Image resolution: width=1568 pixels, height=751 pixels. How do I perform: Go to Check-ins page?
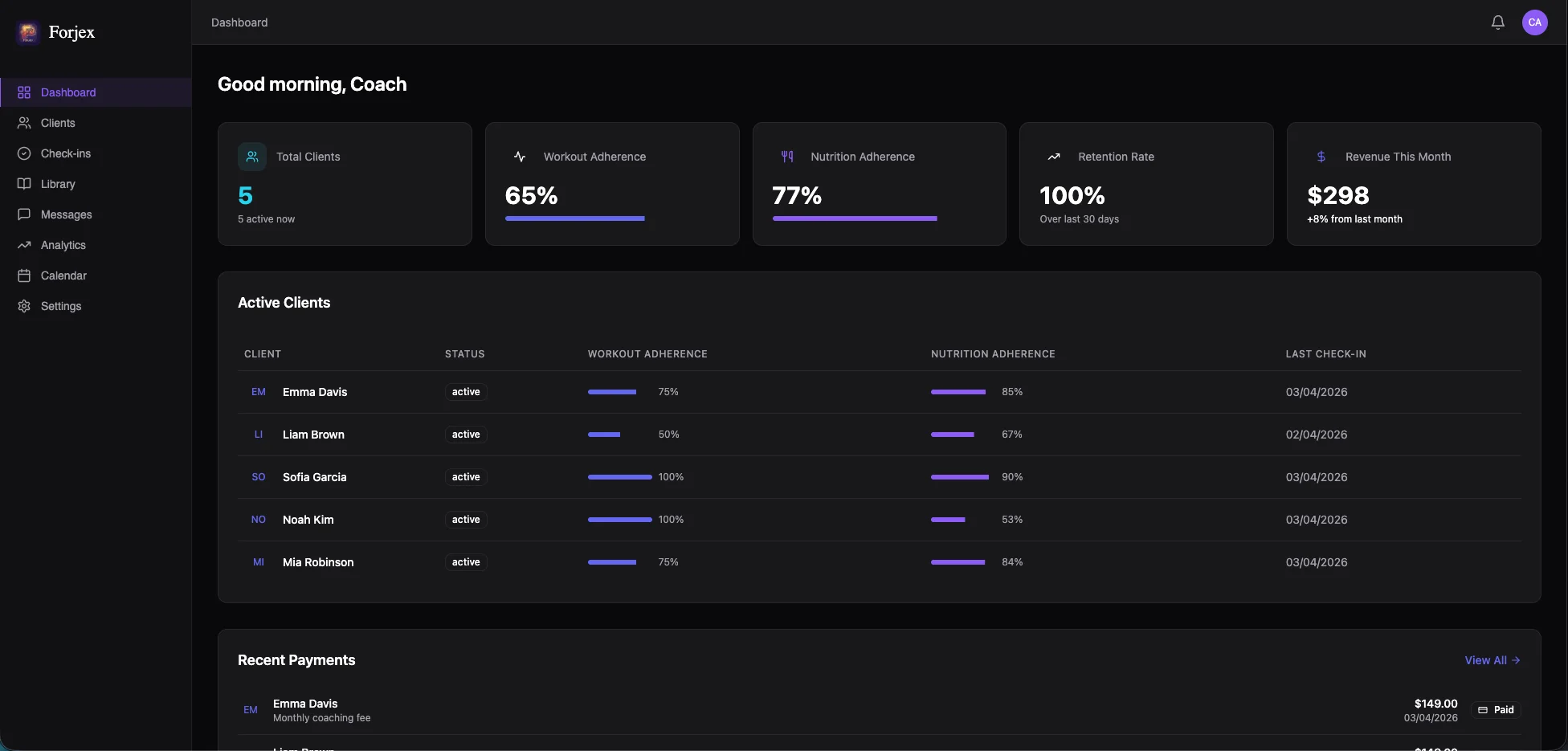click(66, 153)
